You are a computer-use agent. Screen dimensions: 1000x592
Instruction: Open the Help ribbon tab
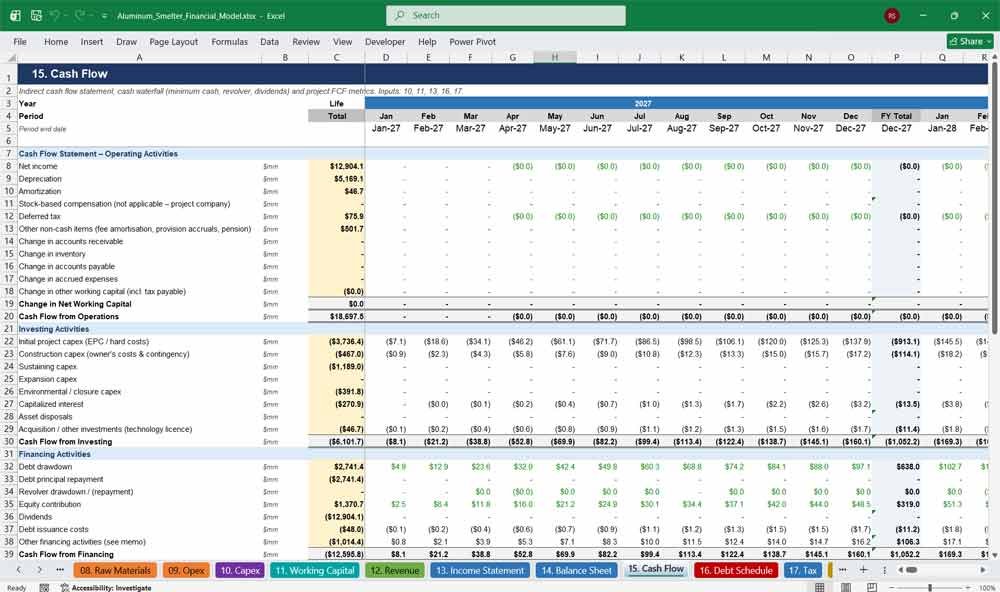pyautogui.click(x=427, y=41)
